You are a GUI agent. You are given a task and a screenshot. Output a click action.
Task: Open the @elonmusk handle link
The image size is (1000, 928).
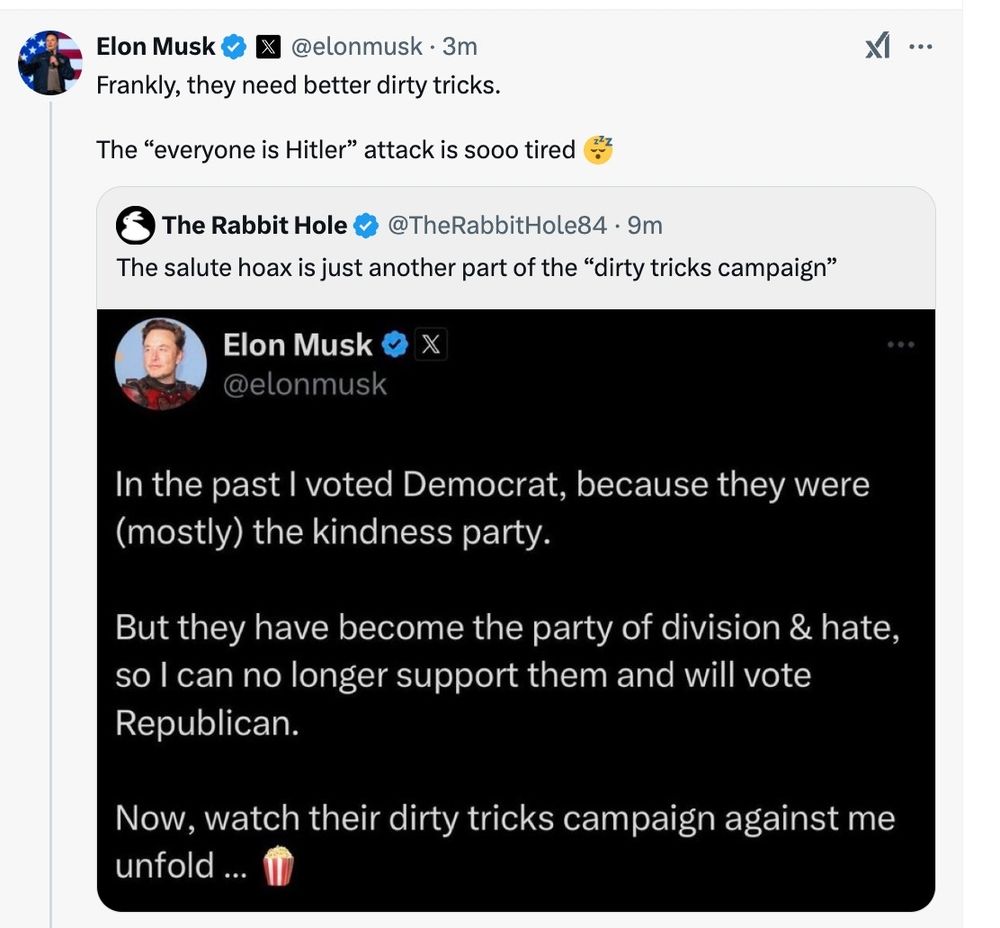coord(356,46)
